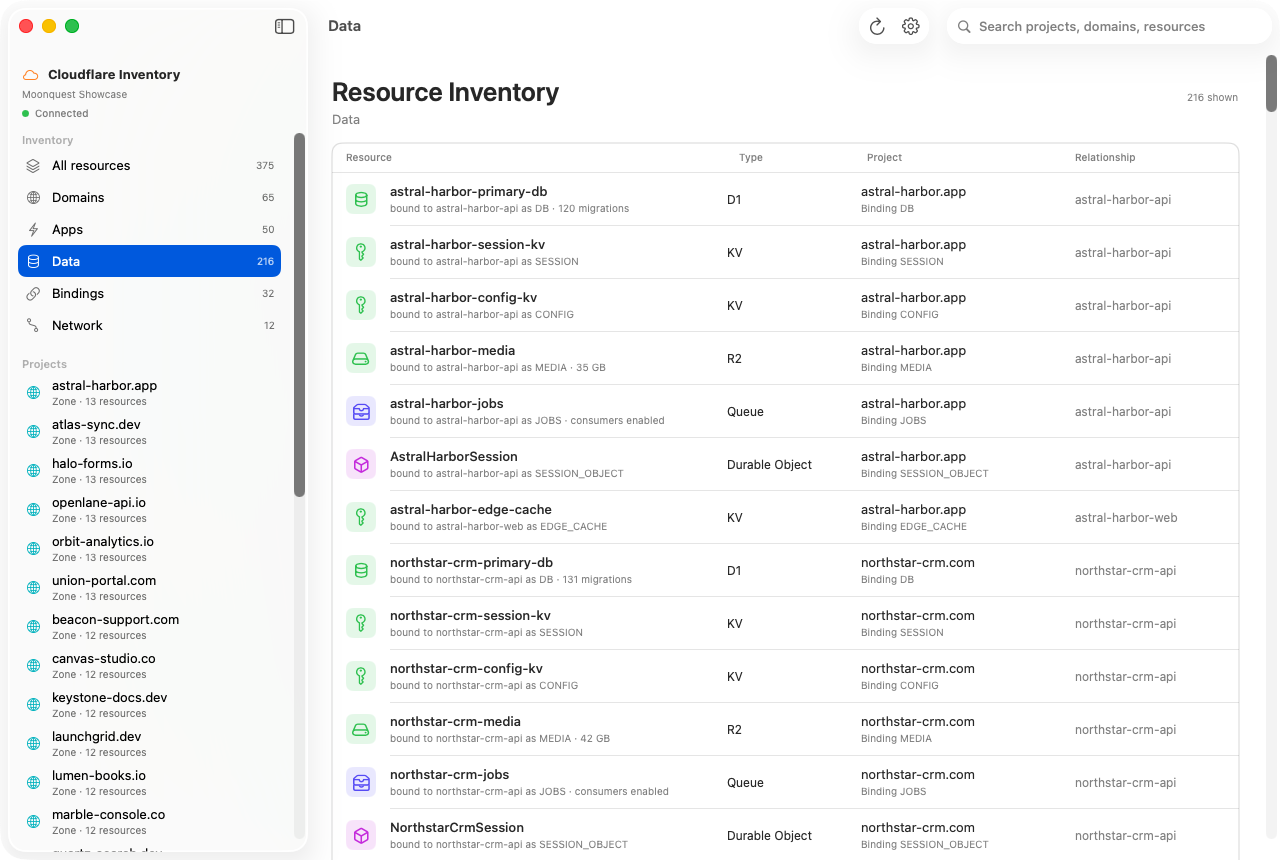Click the queue icon for northstar-crm-jobs
The image size is (1280, 860).
pos(361,782)
